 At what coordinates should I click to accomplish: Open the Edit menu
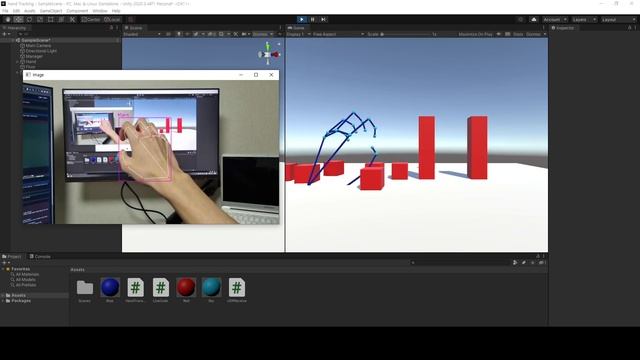click(x=16, y=11)
